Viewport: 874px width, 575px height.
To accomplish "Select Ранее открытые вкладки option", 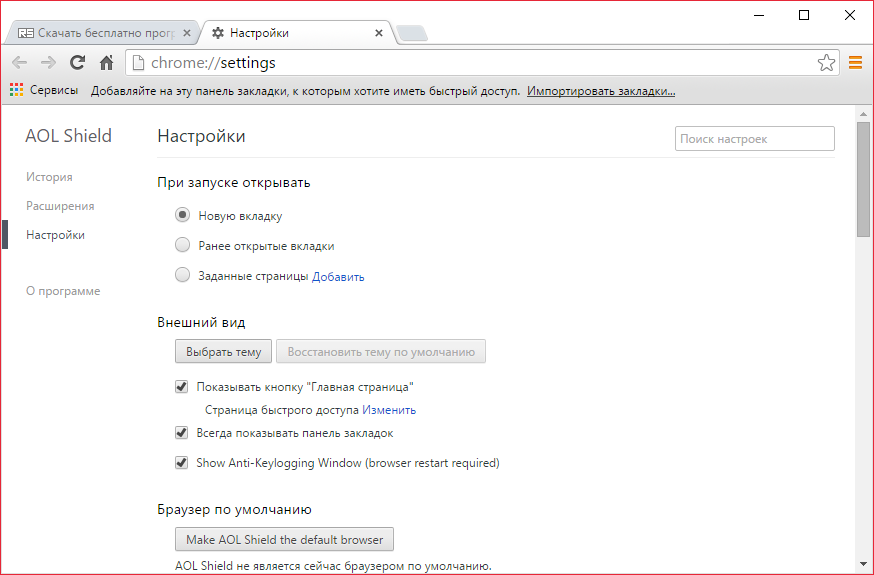I will (182, 245).
